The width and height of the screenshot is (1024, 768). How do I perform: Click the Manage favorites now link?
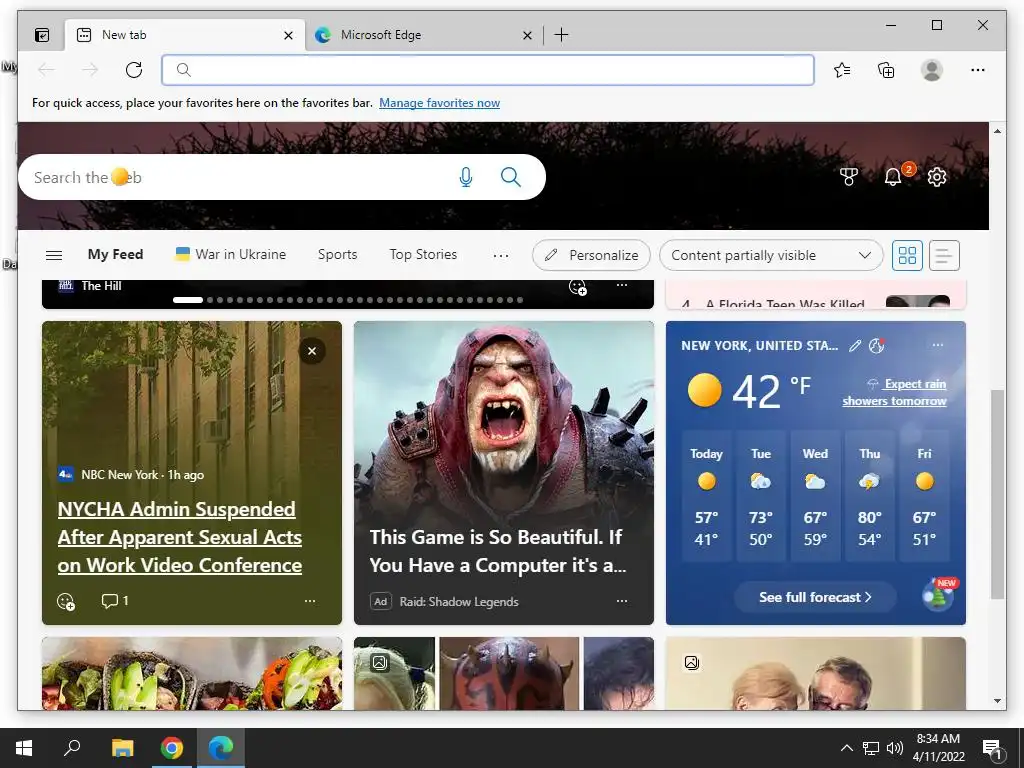click(x=440, y=103)
